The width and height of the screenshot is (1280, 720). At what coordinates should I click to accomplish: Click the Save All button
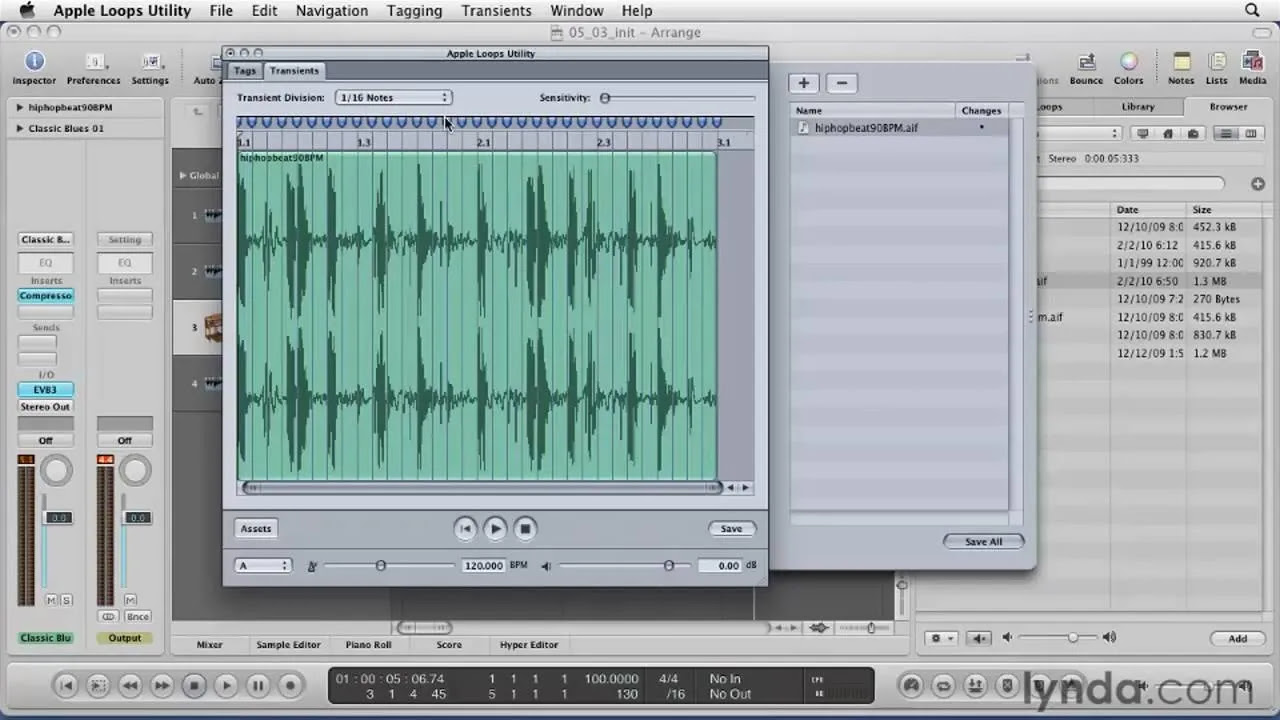(983, 541)
